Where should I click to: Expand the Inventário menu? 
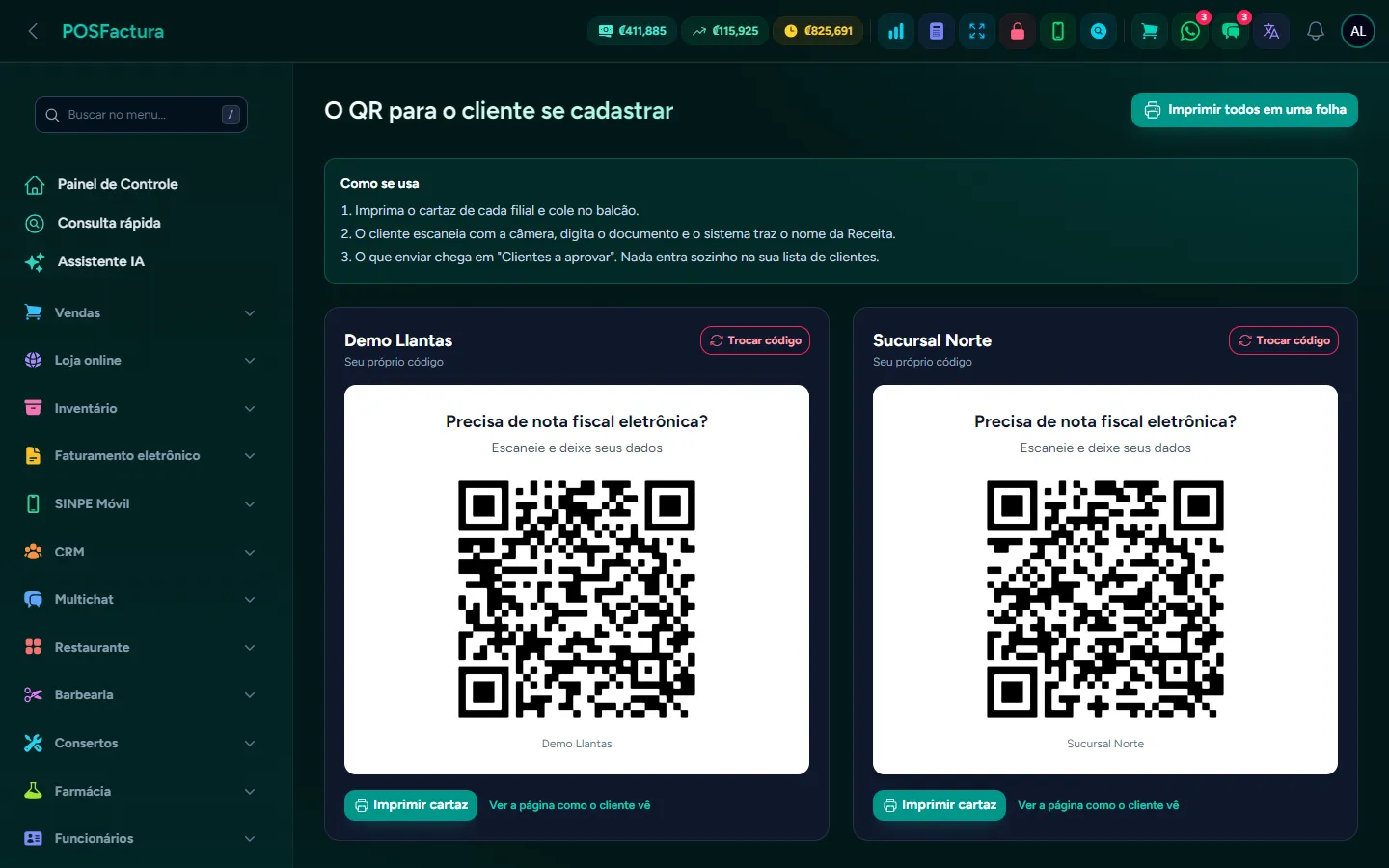point(141,408)
